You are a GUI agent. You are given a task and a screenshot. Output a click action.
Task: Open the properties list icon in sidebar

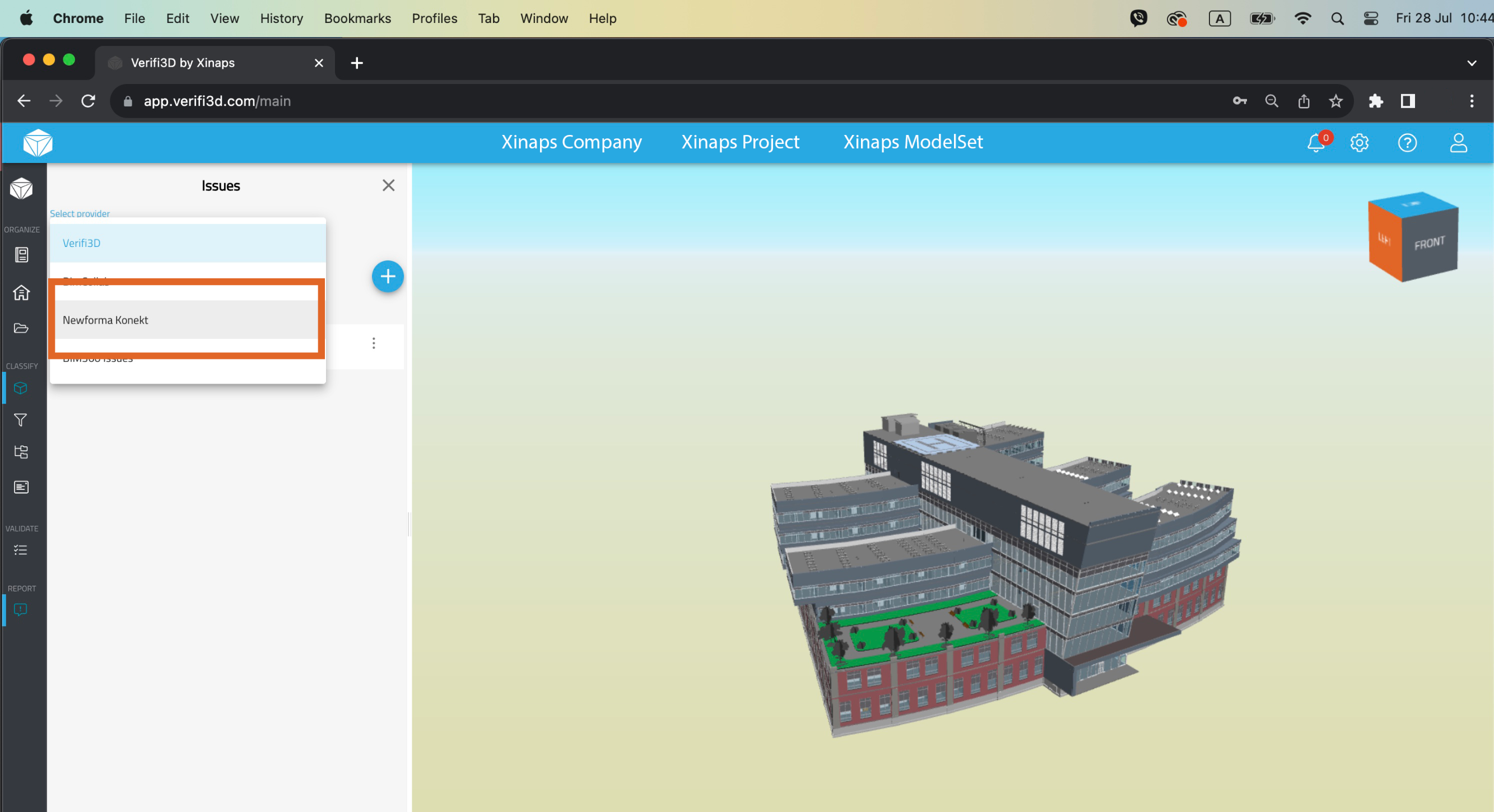pos(21,487)
